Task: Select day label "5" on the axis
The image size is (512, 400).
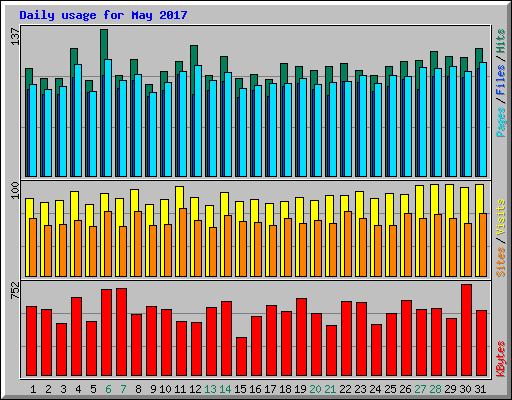Action: tap(93, 389)
